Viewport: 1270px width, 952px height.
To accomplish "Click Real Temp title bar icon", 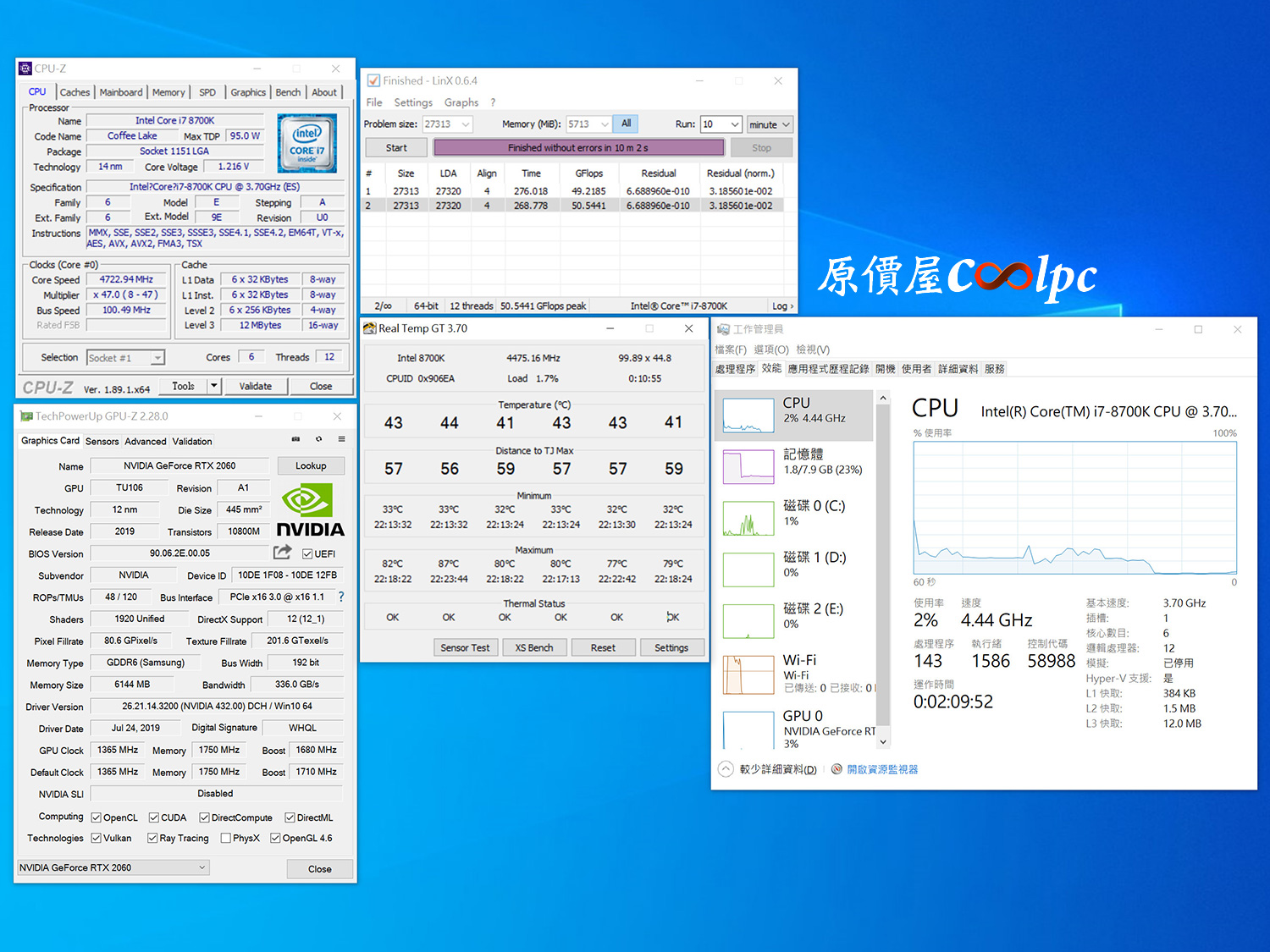I will click(370, 328).
